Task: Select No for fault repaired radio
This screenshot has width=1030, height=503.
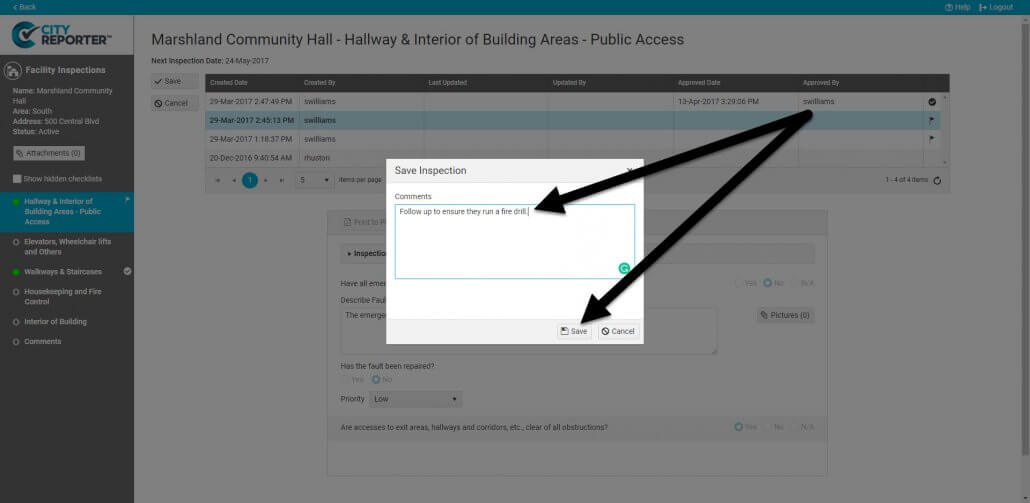Action: [x=376, y=380]
